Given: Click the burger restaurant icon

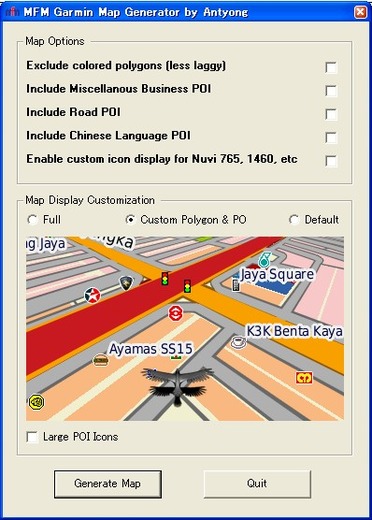Looking at the screenshot, I should pos(100,360).
